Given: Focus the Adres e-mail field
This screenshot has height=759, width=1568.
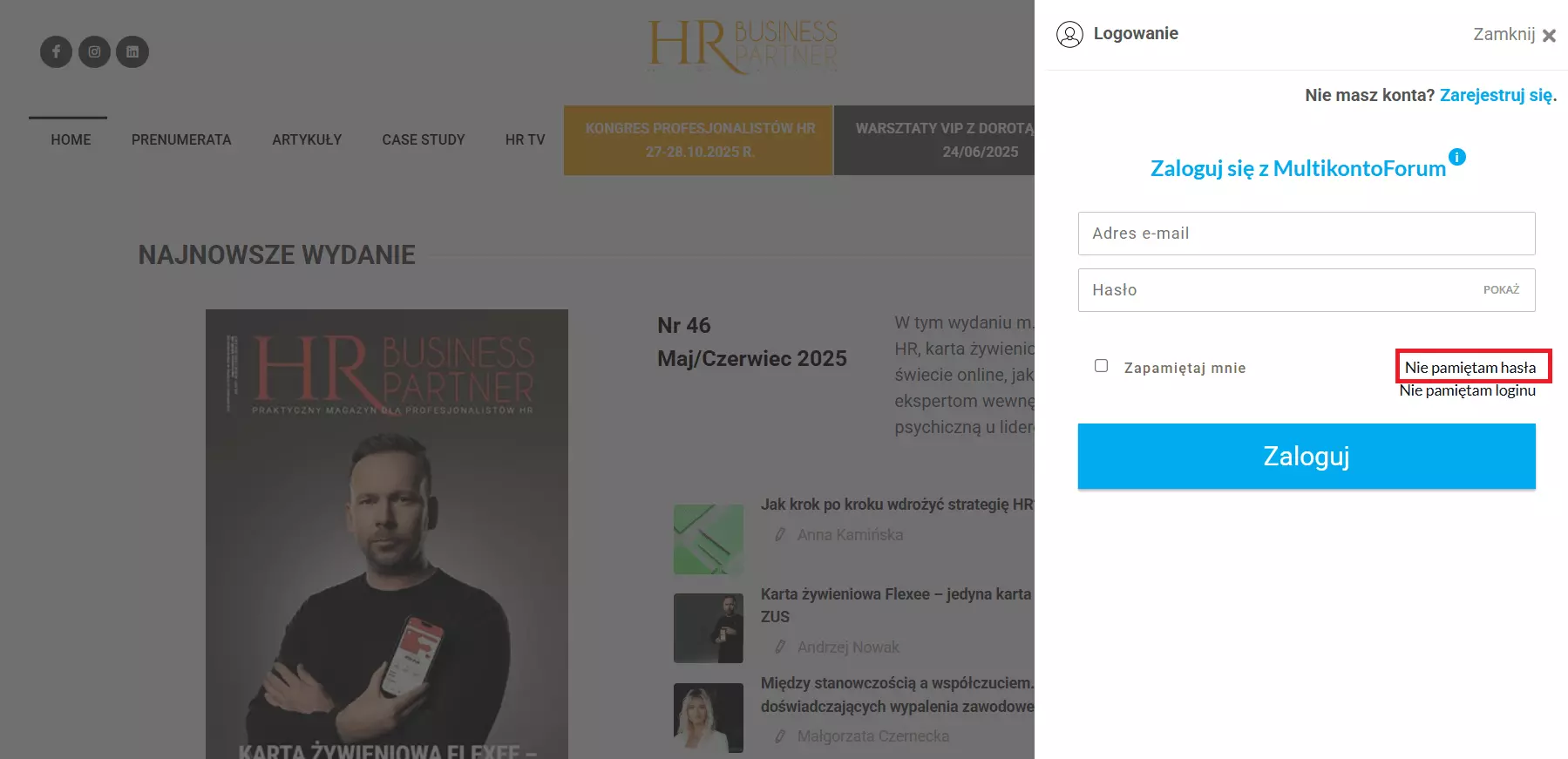Looking at the screenshot, I should [1307, 234].
